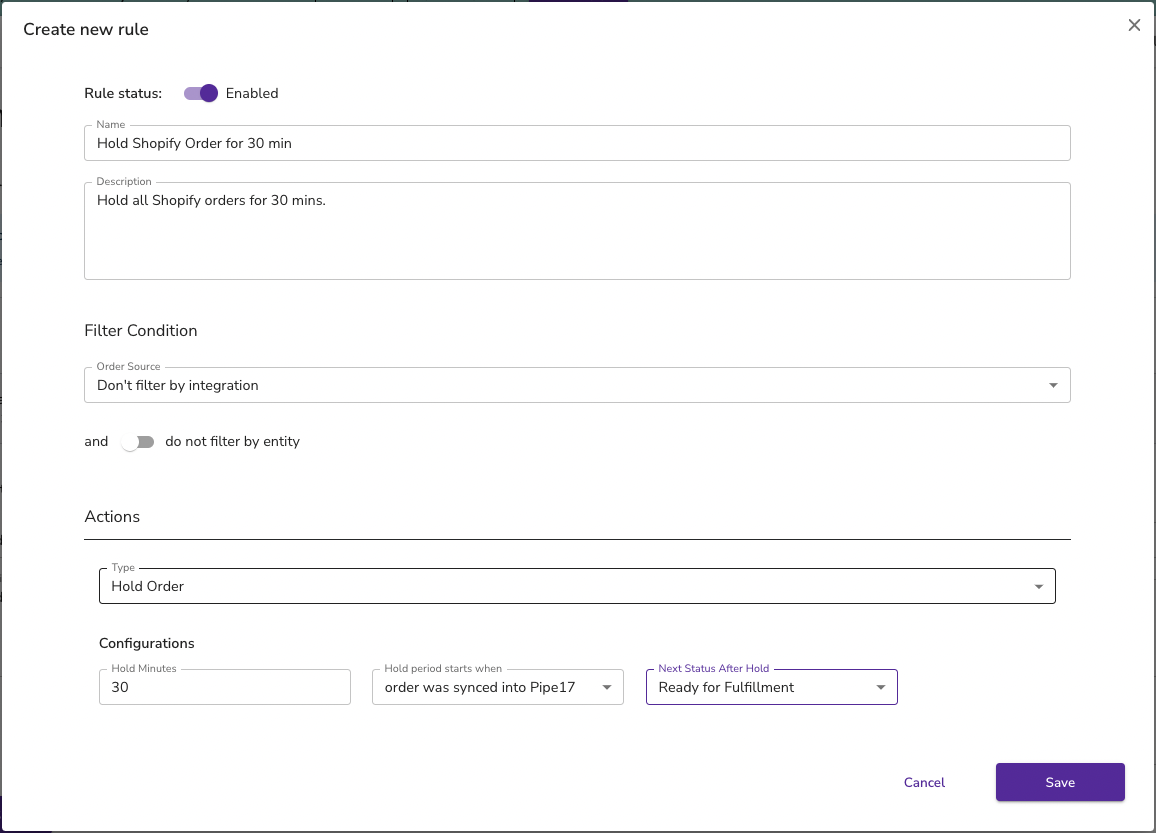1156x833 pixels.
Task: Toggle the Rule status Enabled switch
Action: click(x=201, y=93)
